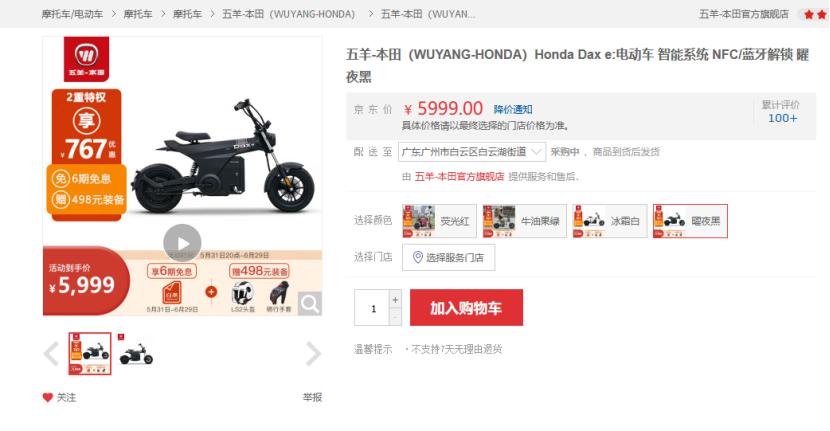Select the 牛油果绿 color option
The image size is (830, 431).
[x=524, y=221]
